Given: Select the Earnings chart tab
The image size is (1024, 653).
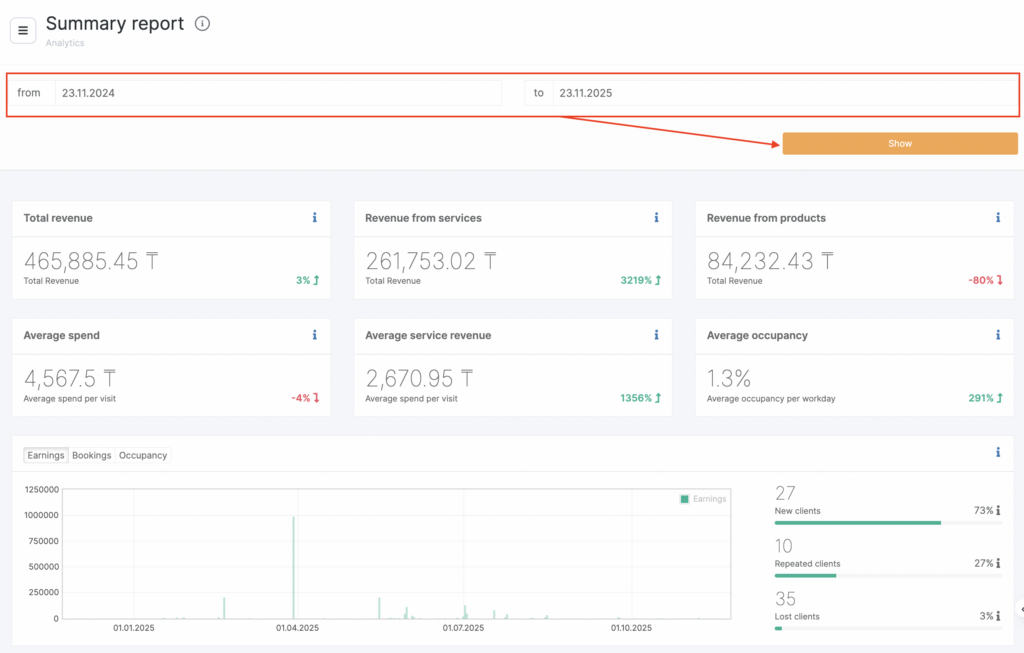Looking at the screenshot, I should pyautogui.click(x=46, y=455).
